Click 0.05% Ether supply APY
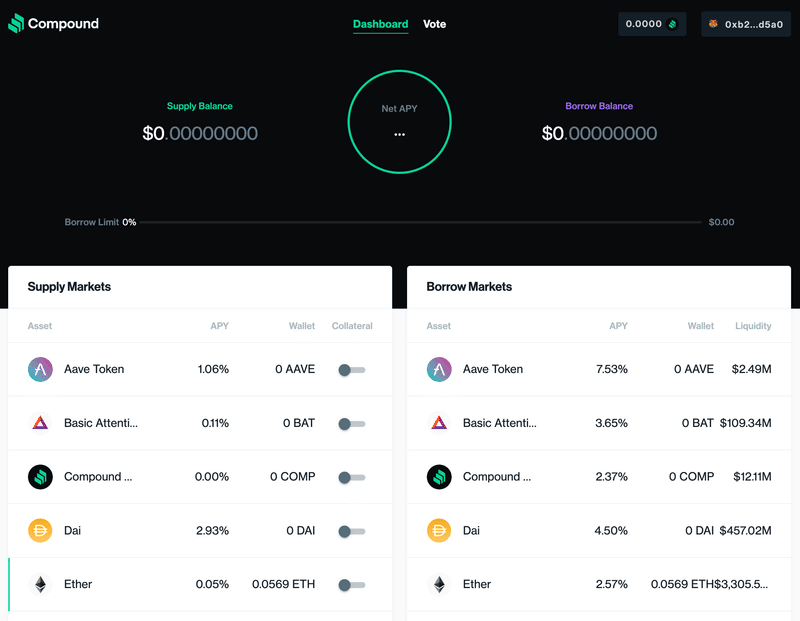Screen dimensions: 800x621 212,584
